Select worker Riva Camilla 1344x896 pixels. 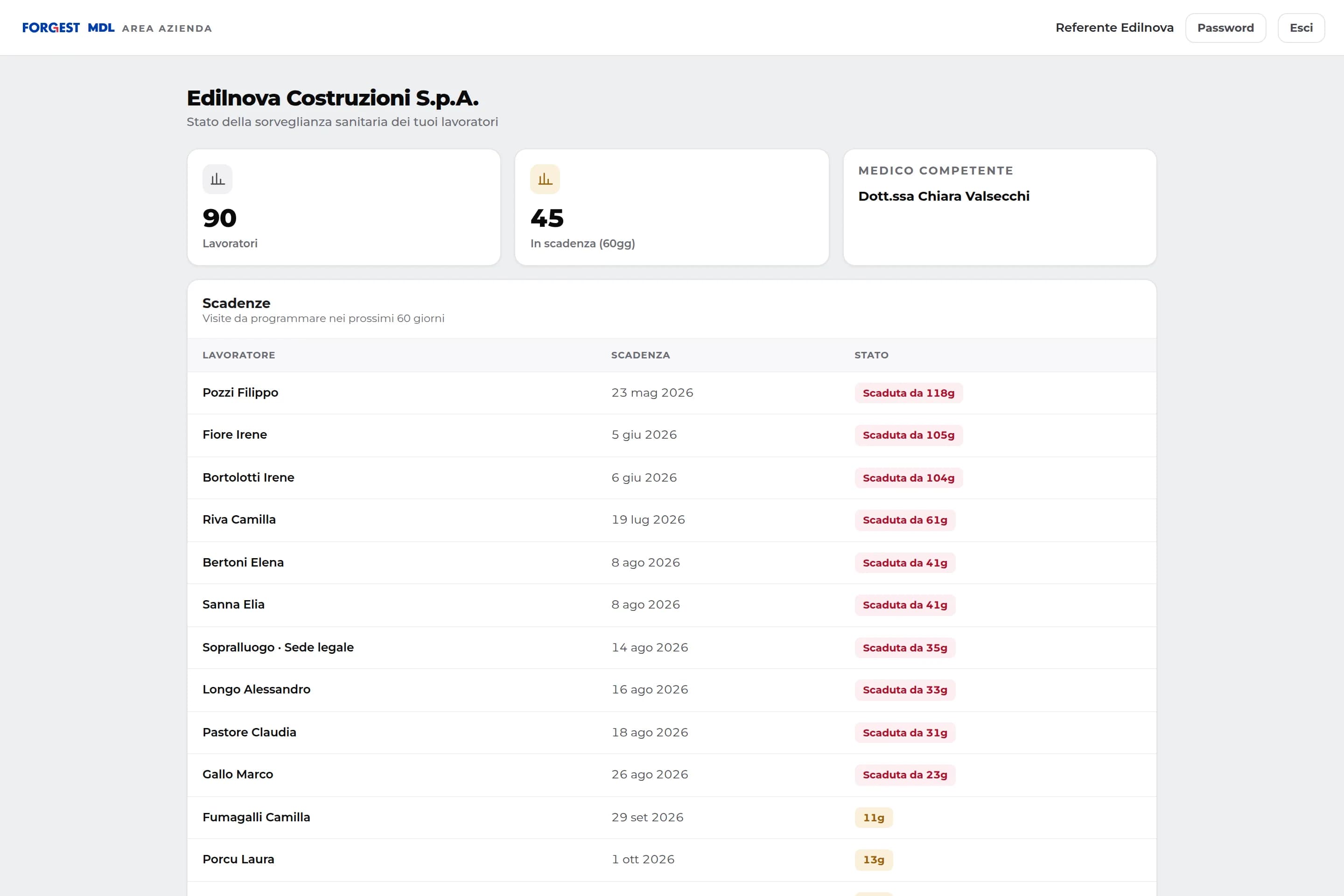(239, 519)
